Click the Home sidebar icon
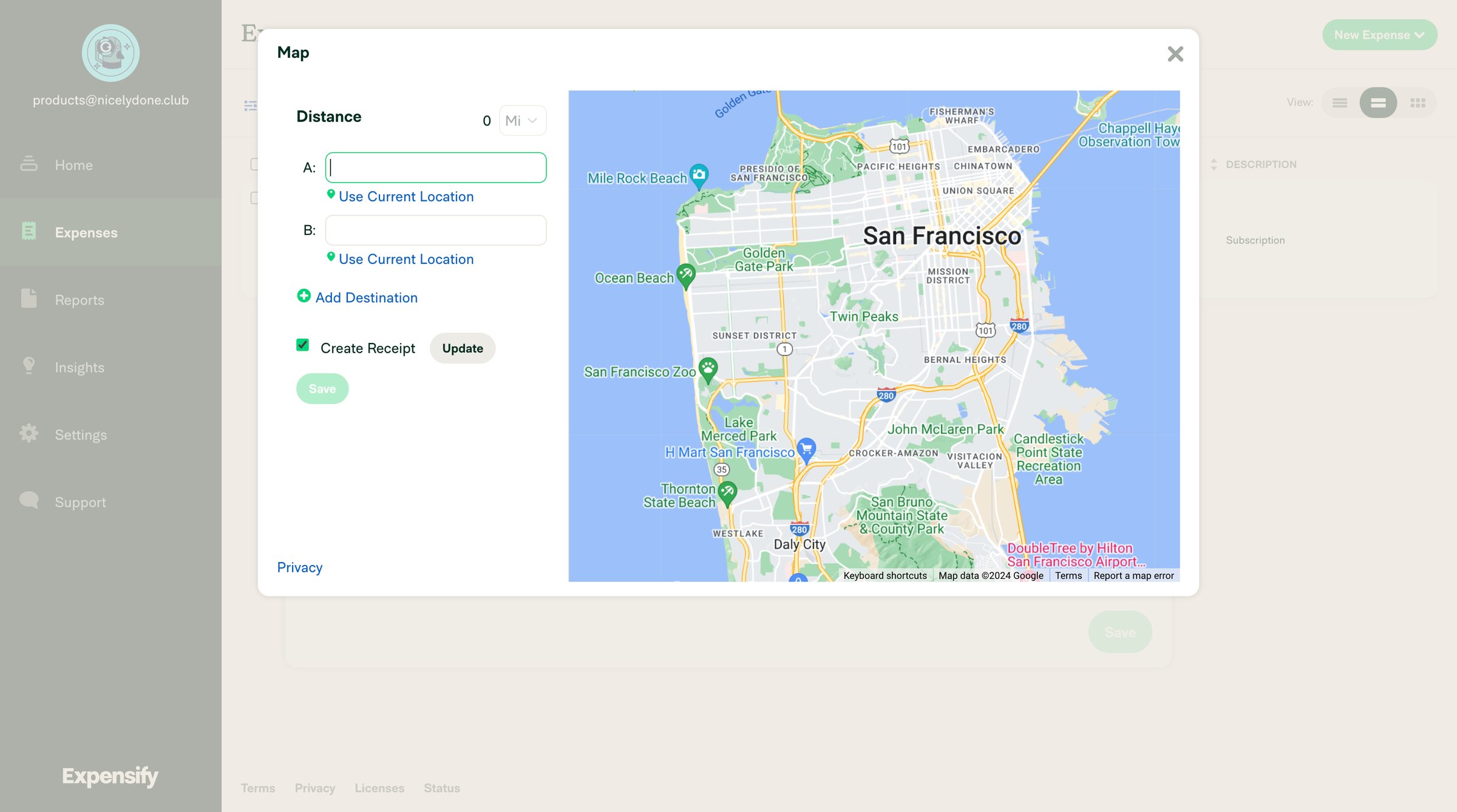This screenshot has height=812, width=1457. (x=29, y=163)
